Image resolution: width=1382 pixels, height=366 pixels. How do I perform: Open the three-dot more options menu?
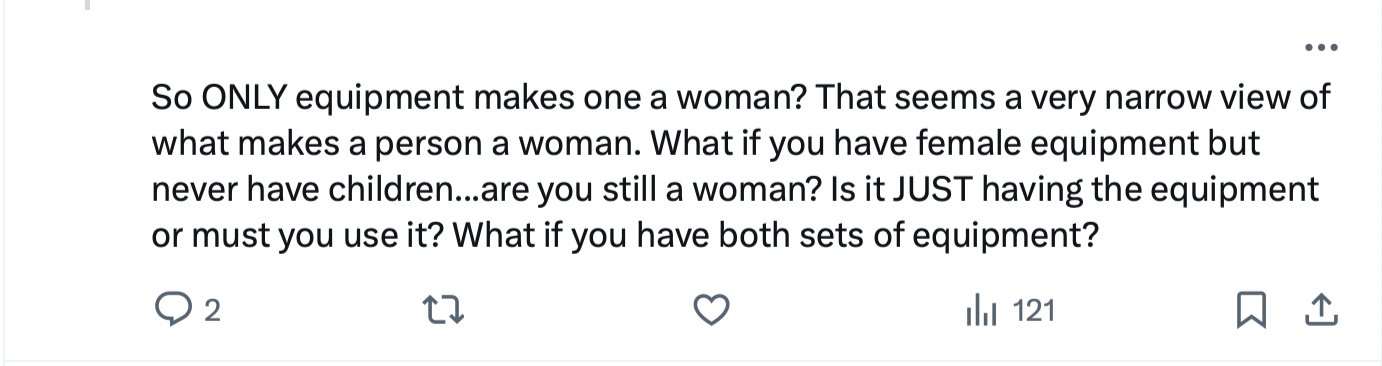[1321, 47]
